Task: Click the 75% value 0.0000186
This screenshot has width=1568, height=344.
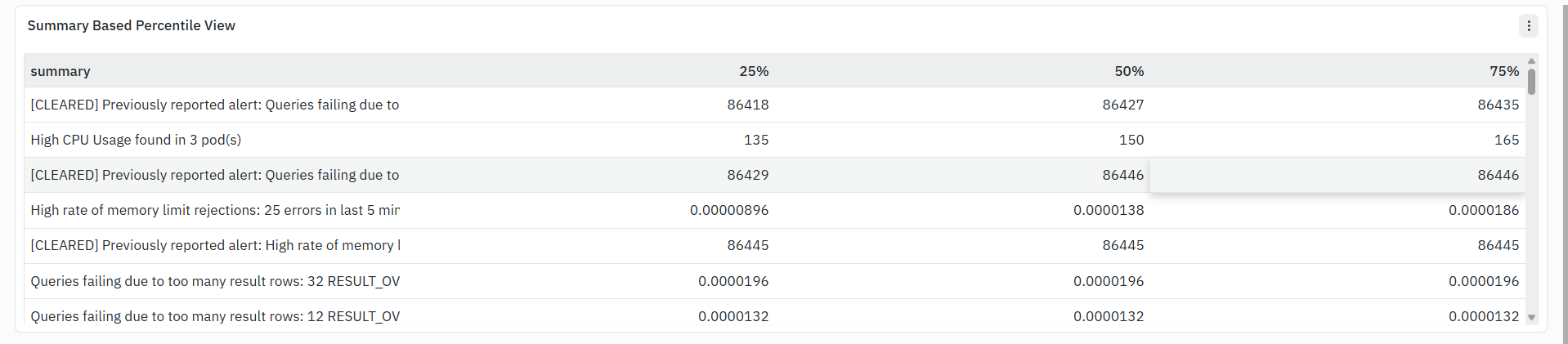Action: tap(1484, 210)
